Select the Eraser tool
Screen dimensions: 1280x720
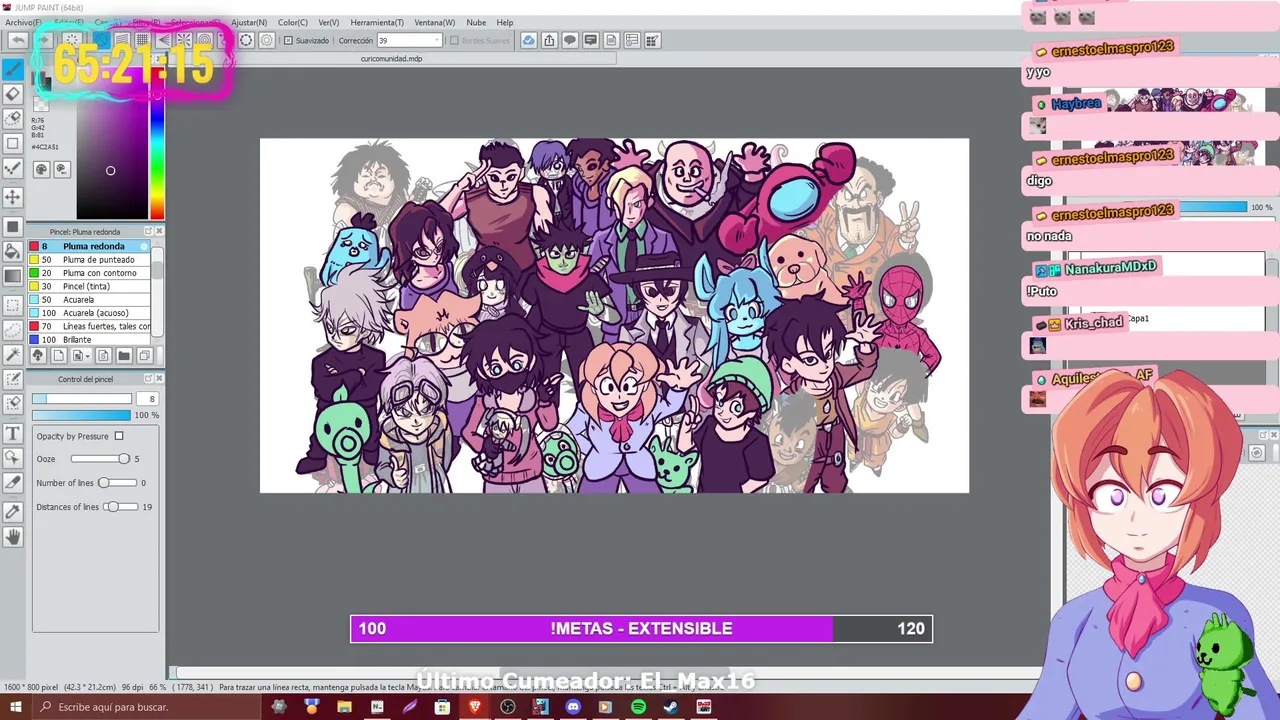pyautogui.click(x=13, y=94)
